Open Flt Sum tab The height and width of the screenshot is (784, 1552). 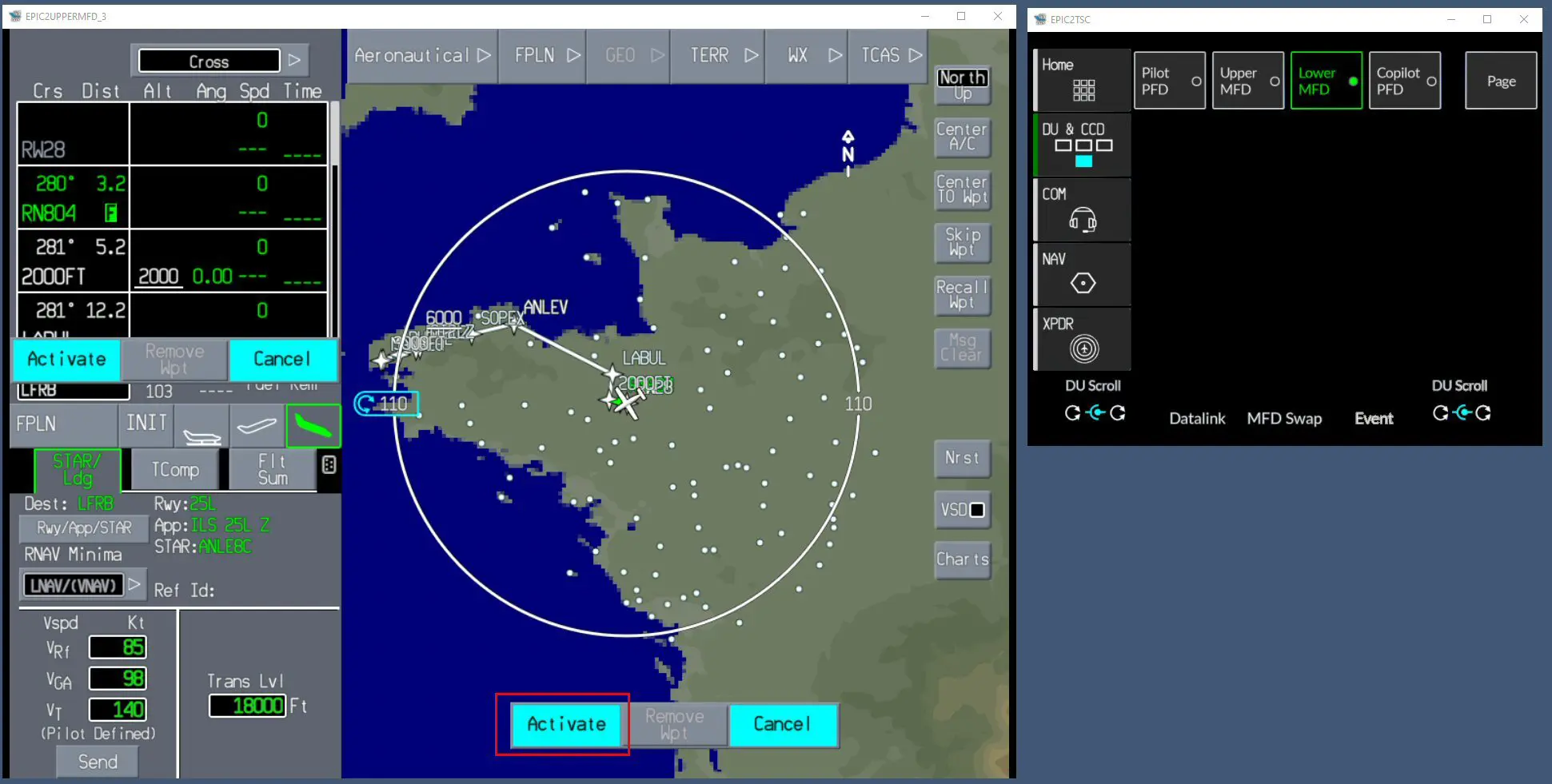pyautogui.click(x=273, y=470)
